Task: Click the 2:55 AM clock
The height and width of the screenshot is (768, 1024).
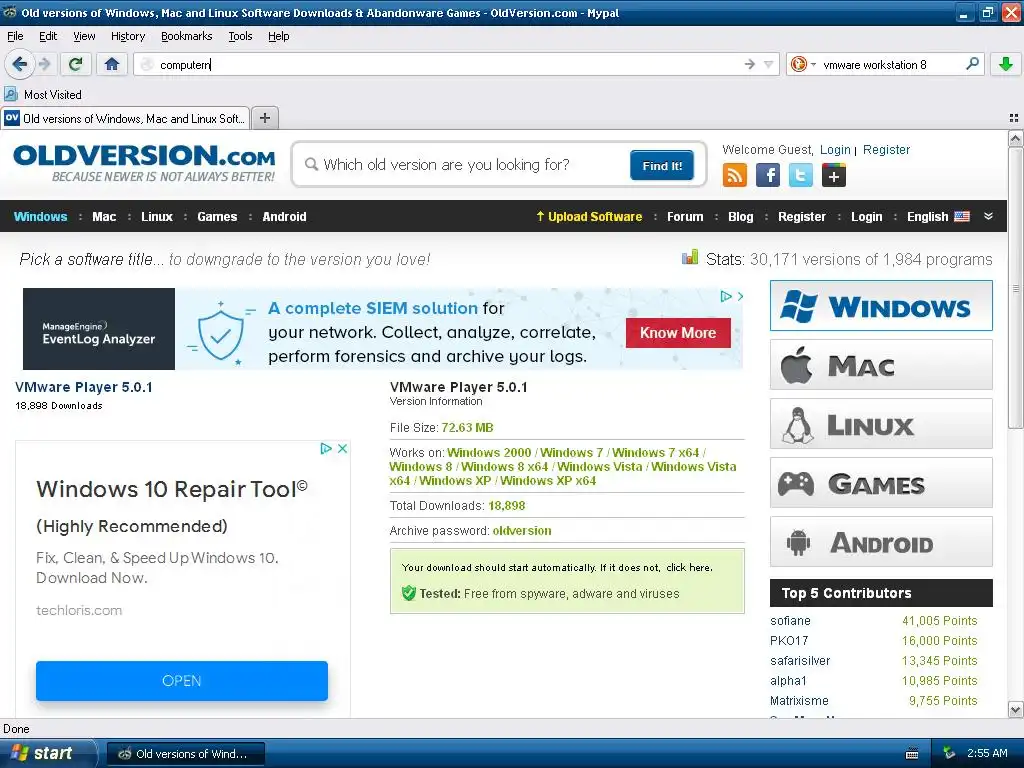Action: click(987, 754)
